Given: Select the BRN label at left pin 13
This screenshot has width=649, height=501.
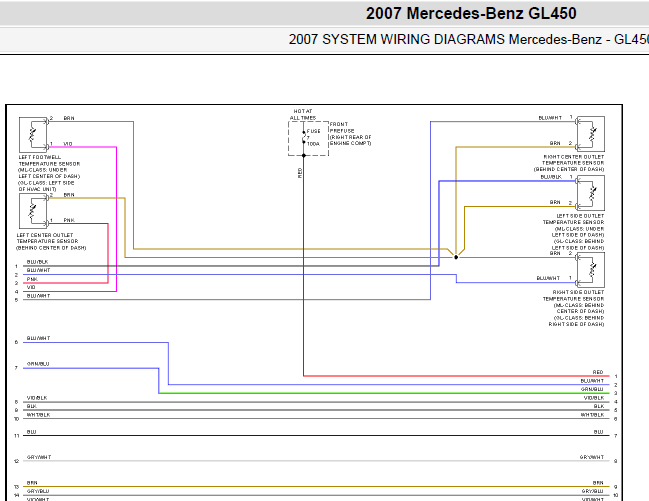Looking at the screenshot, I should pos(32,483).
